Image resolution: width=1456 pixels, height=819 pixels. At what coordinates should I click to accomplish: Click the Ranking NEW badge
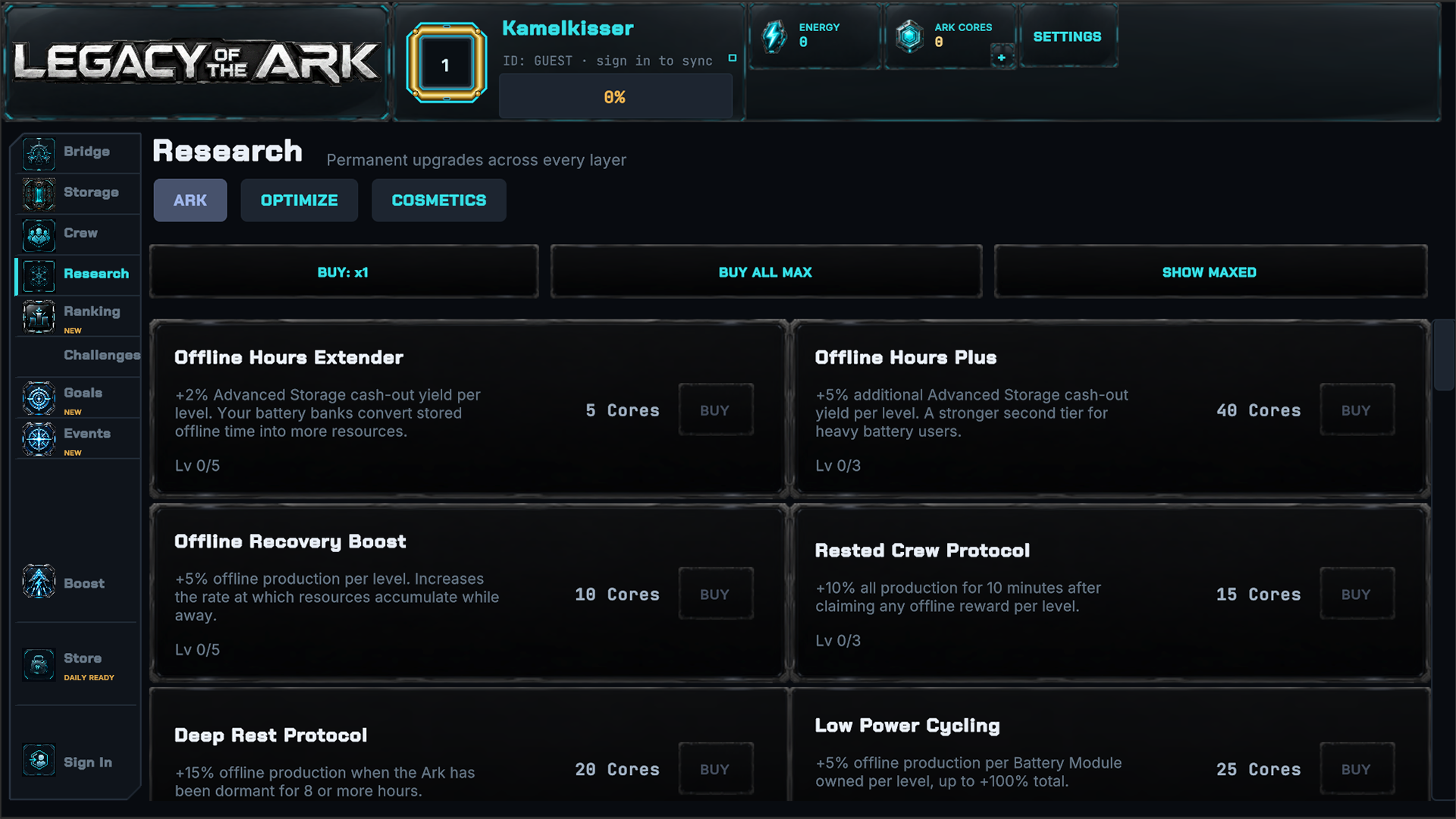click(x=73, y=331)
